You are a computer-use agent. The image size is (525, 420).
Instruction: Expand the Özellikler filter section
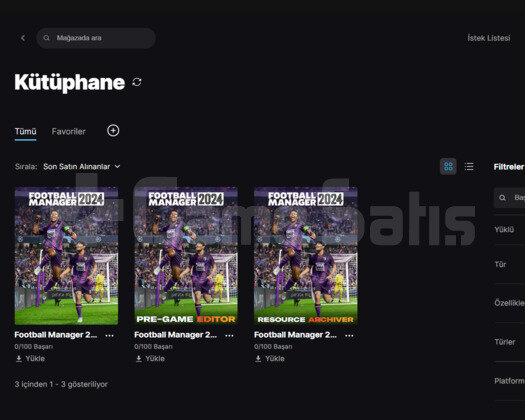(510, 303)
